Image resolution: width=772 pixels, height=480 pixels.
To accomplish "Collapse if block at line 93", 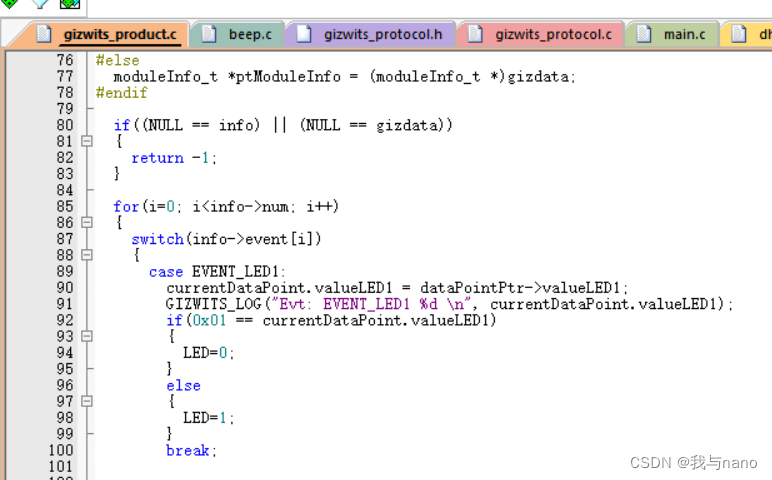I will pos(87,336).
